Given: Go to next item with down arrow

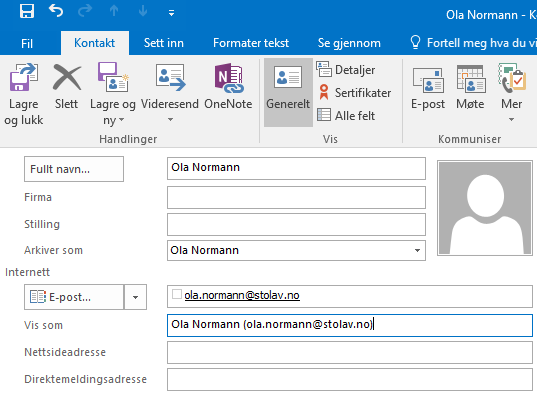Looking at the screenshot, I should [x=143, y=11].
